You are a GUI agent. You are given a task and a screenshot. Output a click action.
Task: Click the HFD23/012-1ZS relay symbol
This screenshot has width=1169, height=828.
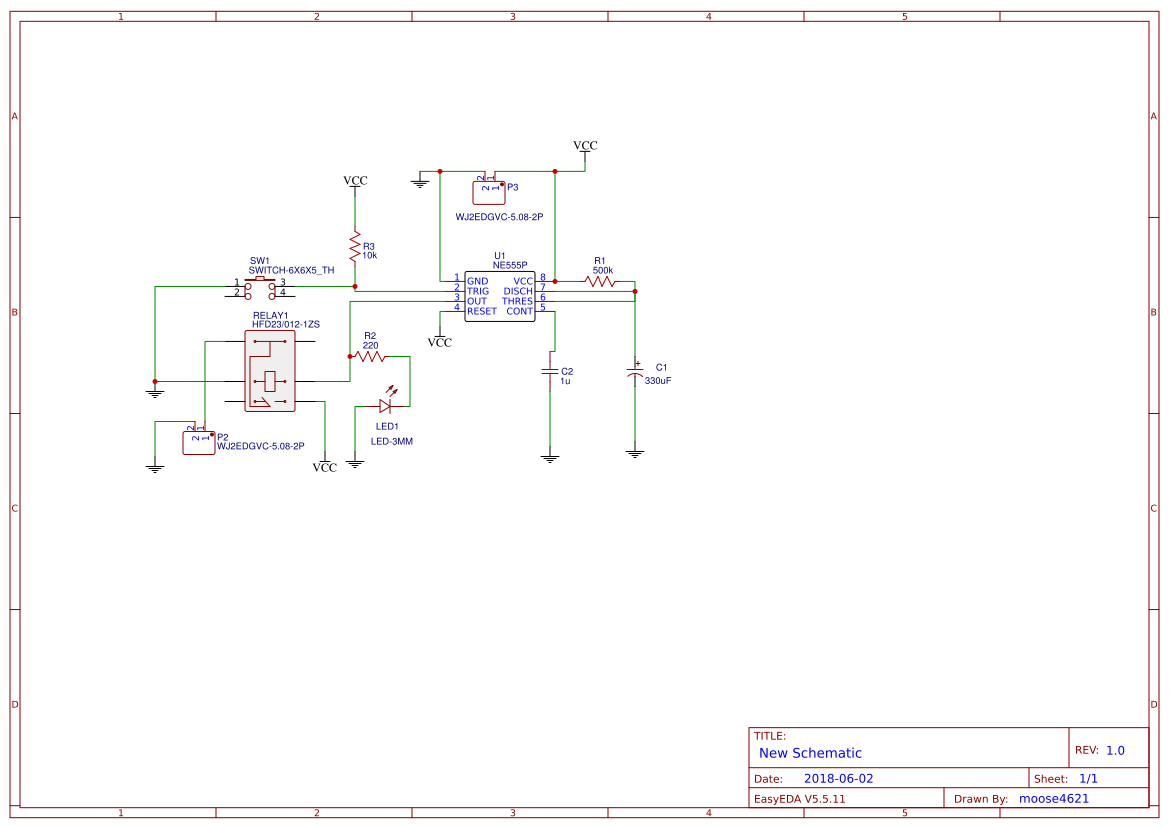270,370
